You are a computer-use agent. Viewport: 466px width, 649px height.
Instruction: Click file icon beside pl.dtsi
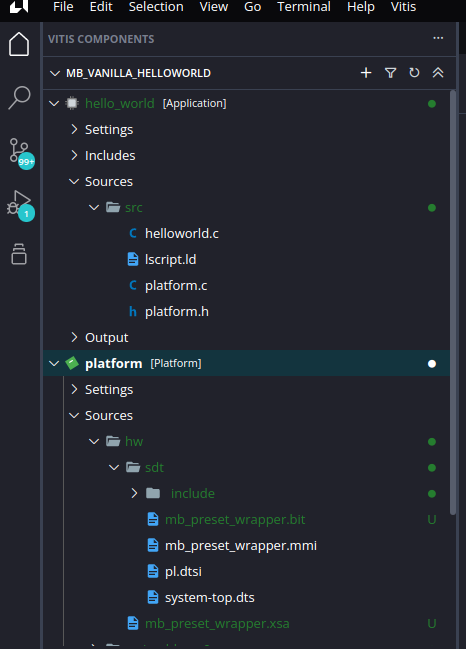coord(153,572)
